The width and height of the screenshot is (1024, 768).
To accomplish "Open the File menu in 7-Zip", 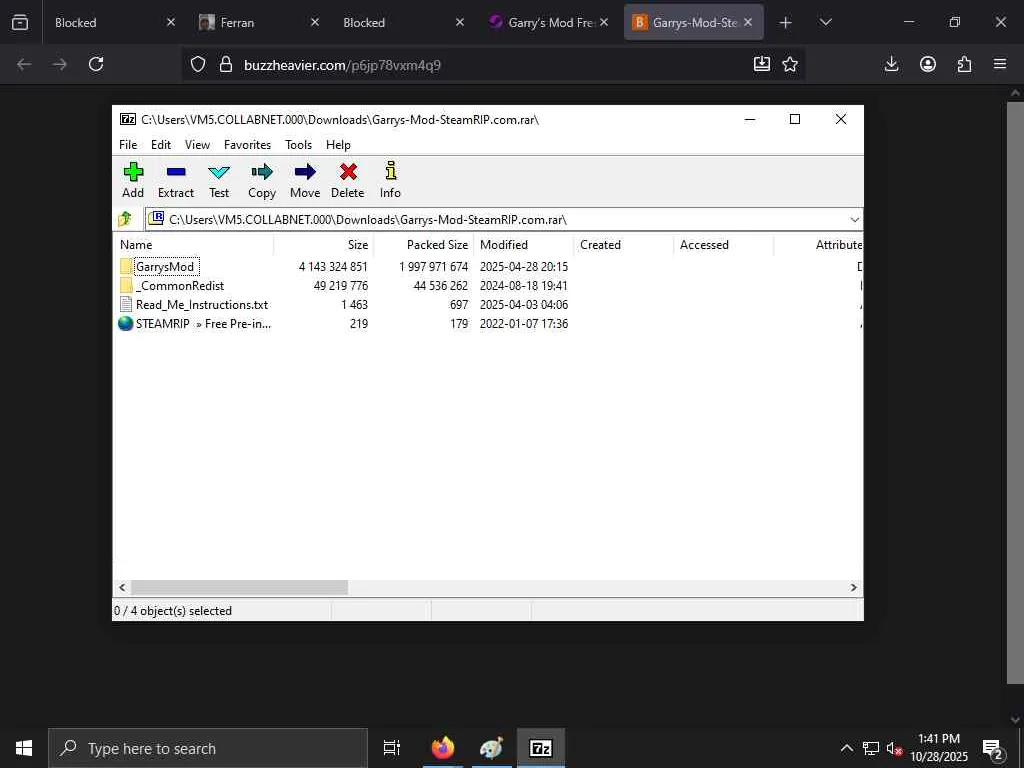I will (x=128, y=144).
